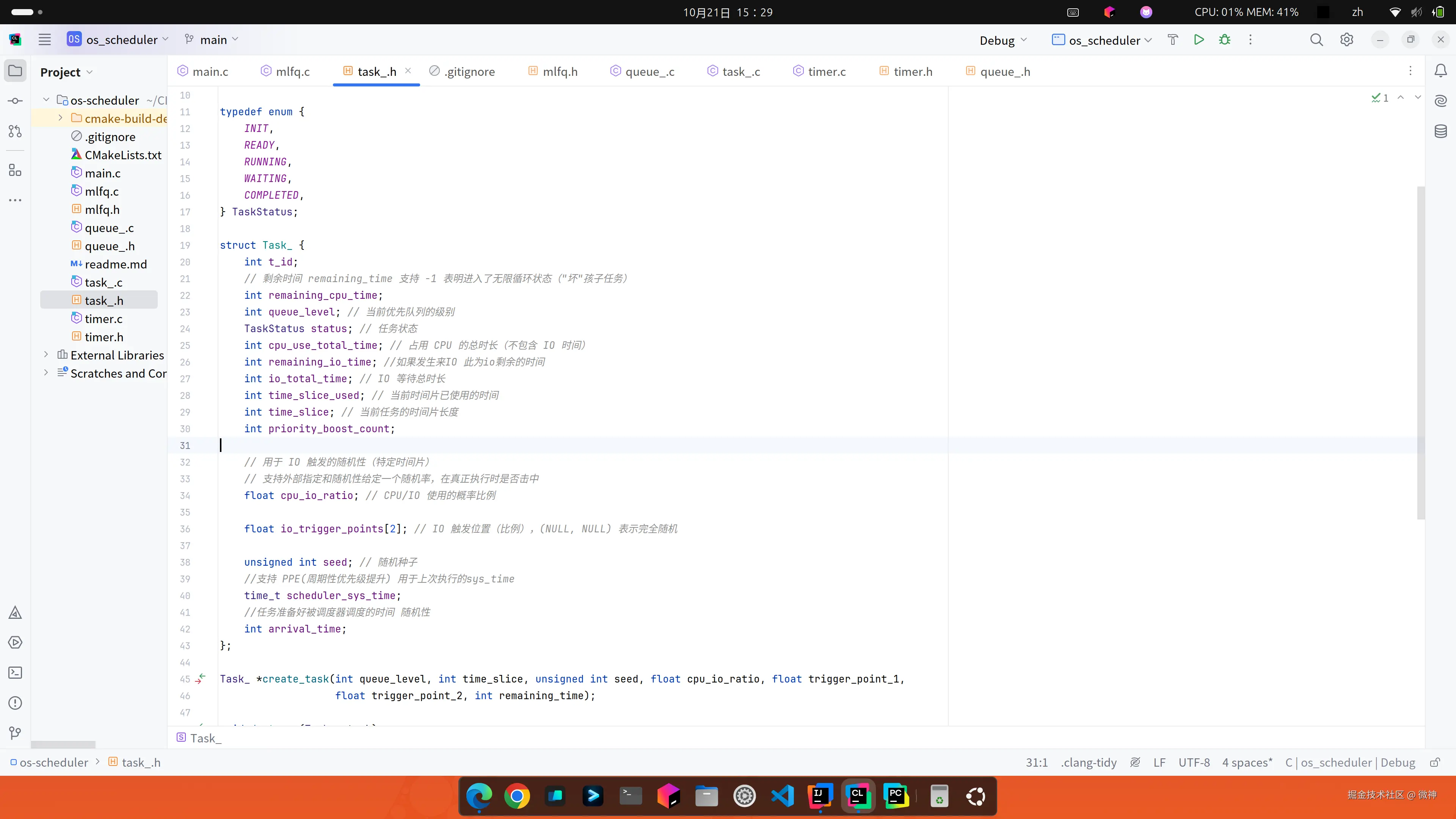
Task: Open Pull Requests tool window
Action: (x=15, y=131)
